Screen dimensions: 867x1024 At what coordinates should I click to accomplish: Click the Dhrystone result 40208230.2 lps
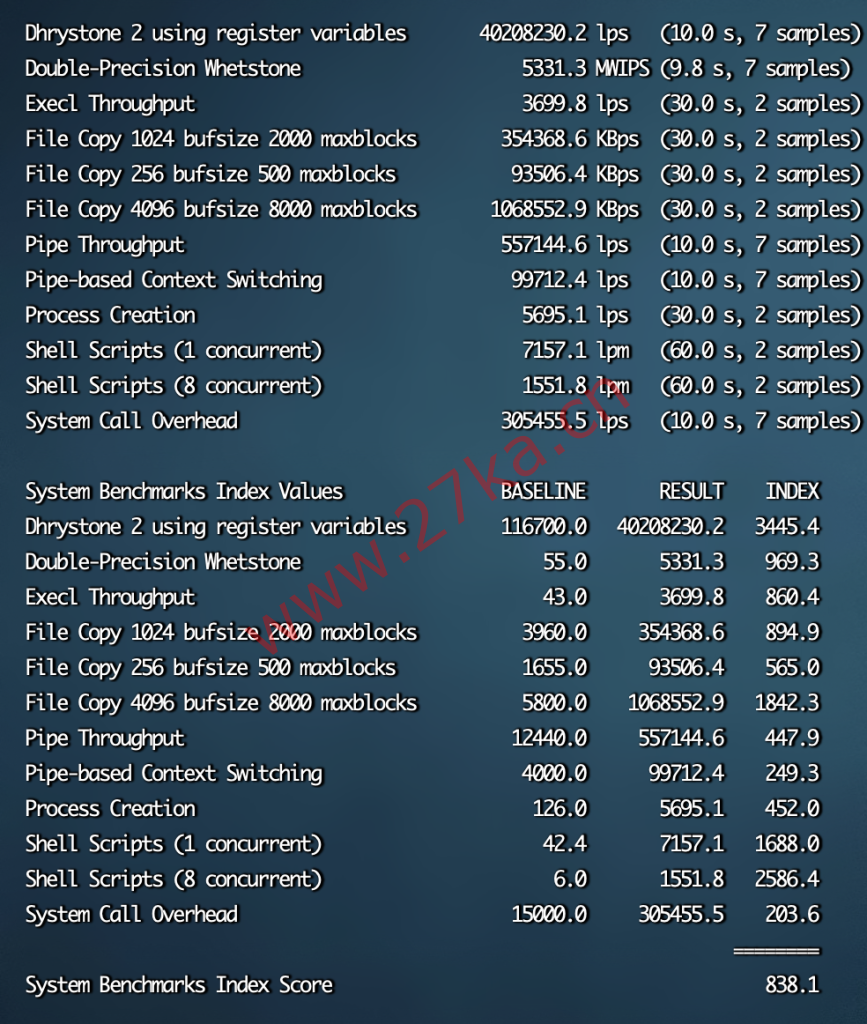coord(554,33)
